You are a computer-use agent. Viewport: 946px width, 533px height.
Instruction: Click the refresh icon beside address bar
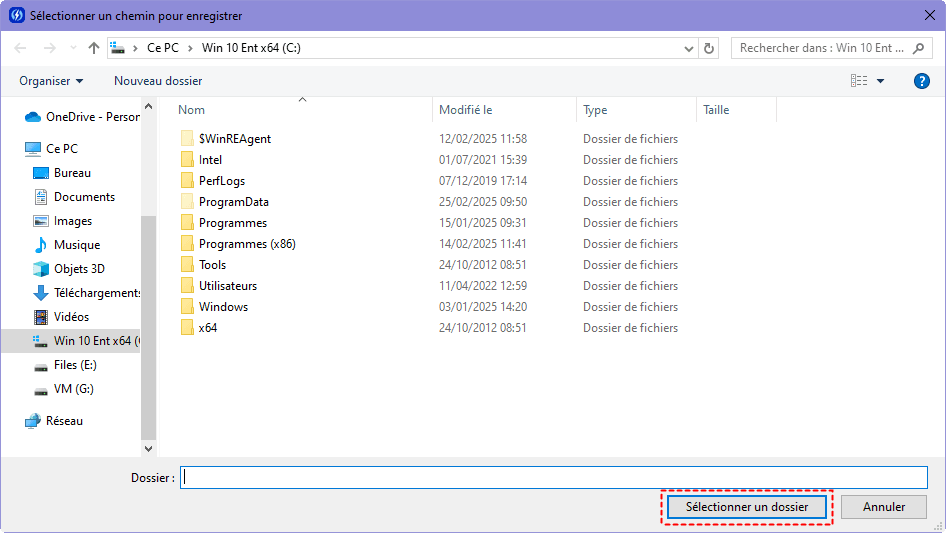pyautogui.click(x=709, y=48)
